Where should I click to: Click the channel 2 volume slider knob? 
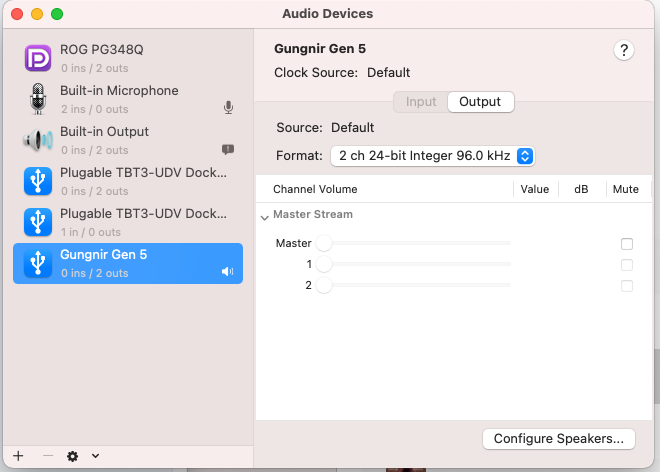[x=324, y=285]
